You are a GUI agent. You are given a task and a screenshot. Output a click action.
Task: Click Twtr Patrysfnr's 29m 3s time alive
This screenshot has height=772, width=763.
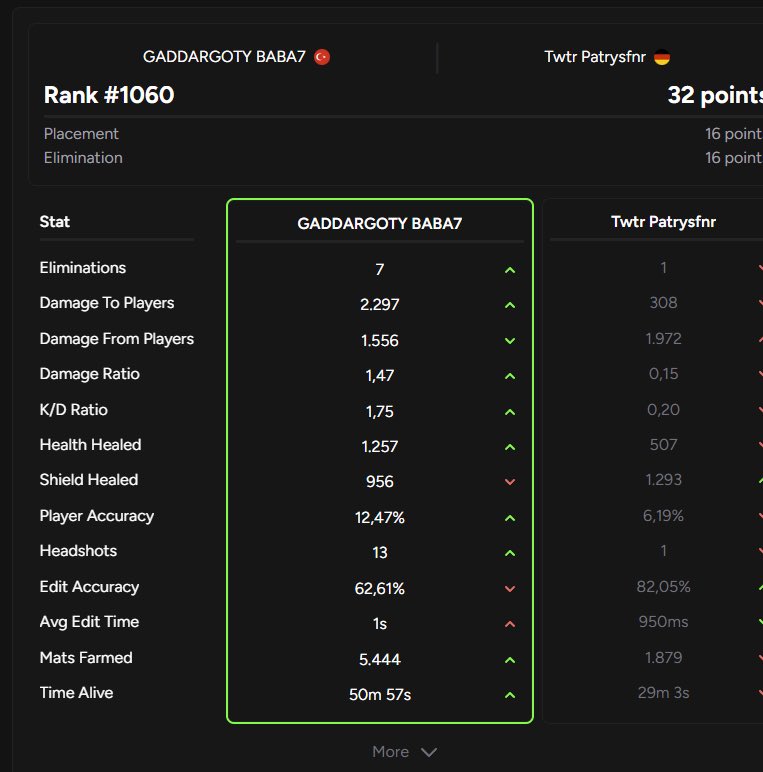663,693
